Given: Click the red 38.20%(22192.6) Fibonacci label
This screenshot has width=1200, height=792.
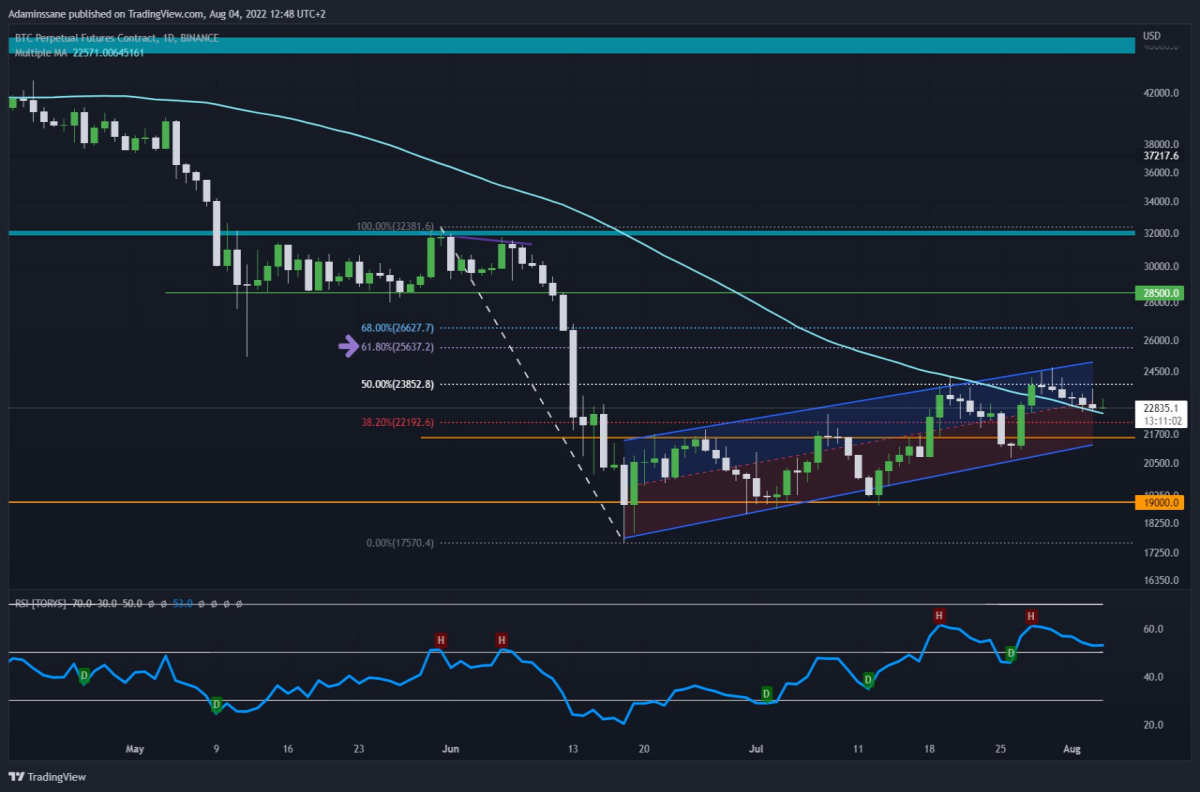Looking at the screenshot, I should pos(397,422).
